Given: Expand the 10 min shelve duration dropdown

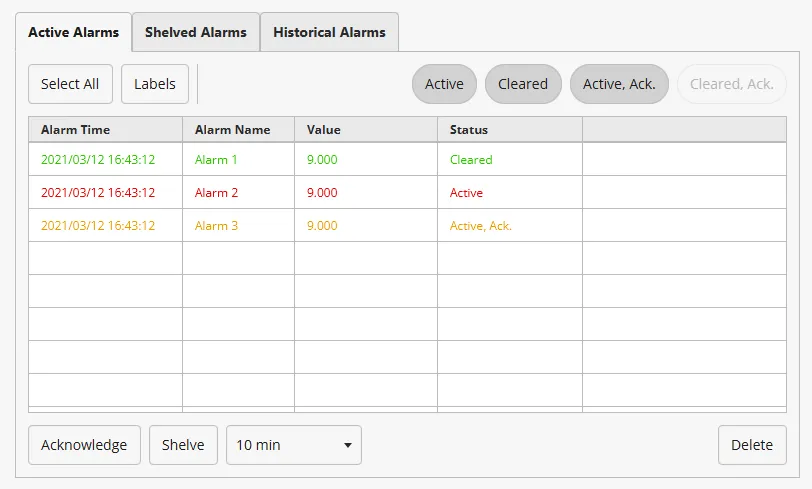Looking at the screenshot, I should click(x=294, y=445).
